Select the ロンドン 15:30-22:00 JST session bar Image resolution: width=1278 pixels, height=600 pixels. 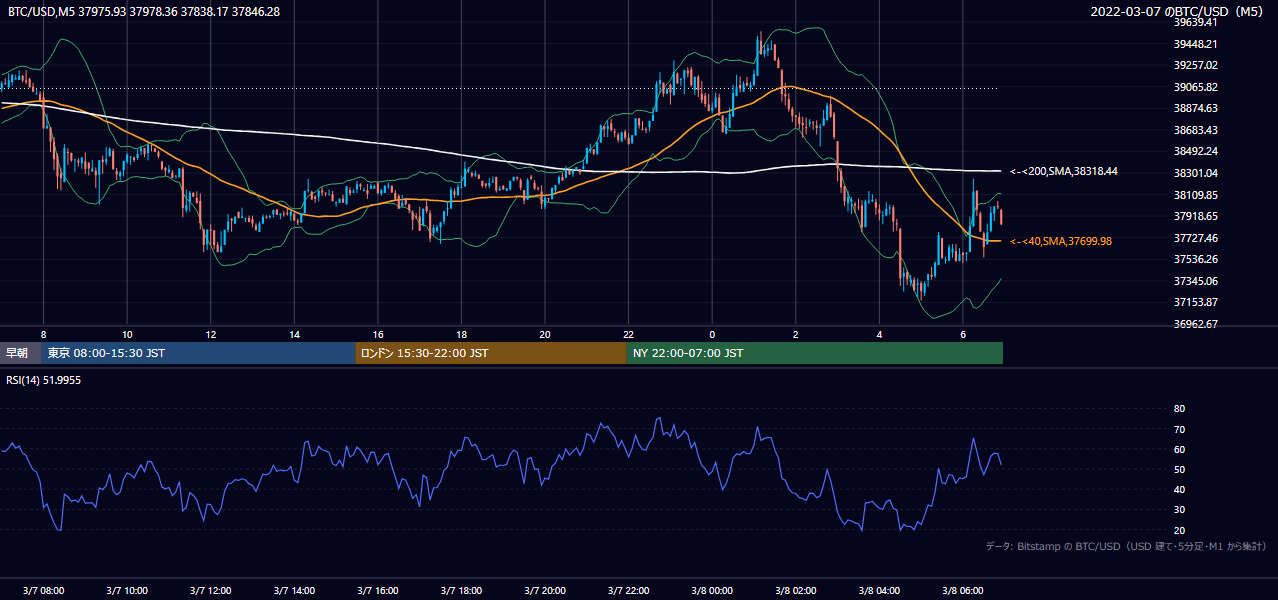[491, 353]
